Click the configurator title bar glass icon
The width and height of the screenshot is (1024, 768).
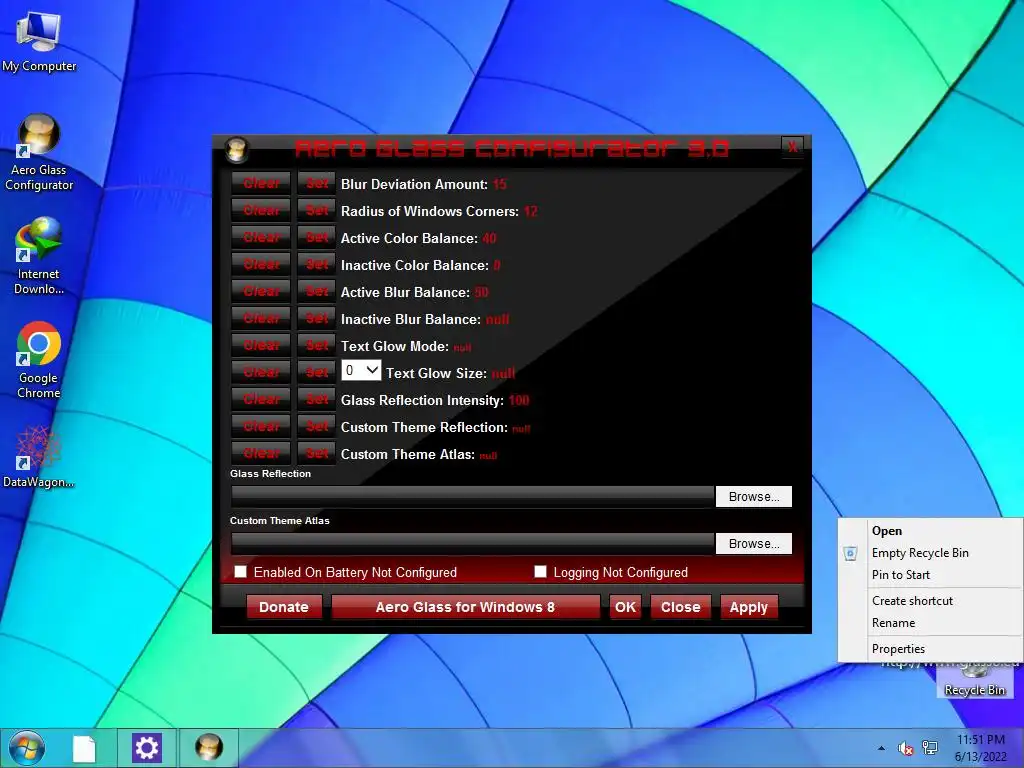pyautogui.click(x=236, y=150)
